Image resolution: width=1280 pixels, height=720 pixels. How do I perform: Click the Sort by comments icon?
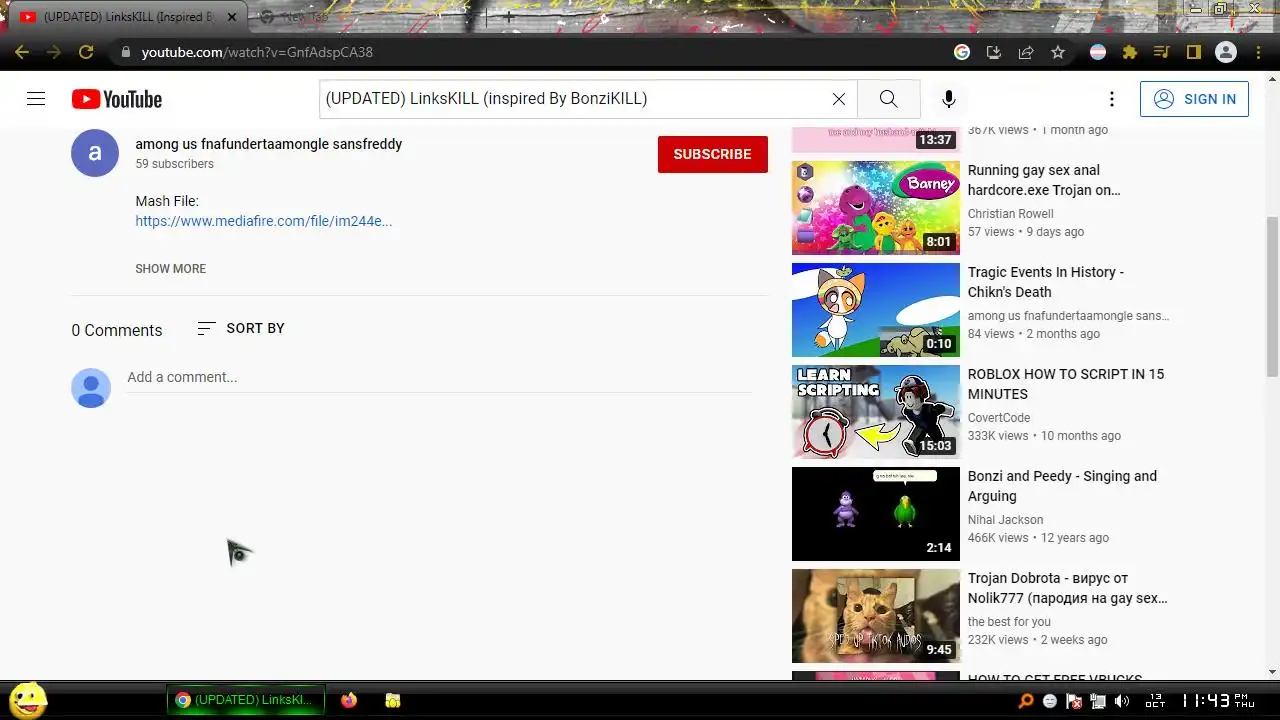pyautogui.click(x=206, y=328)
